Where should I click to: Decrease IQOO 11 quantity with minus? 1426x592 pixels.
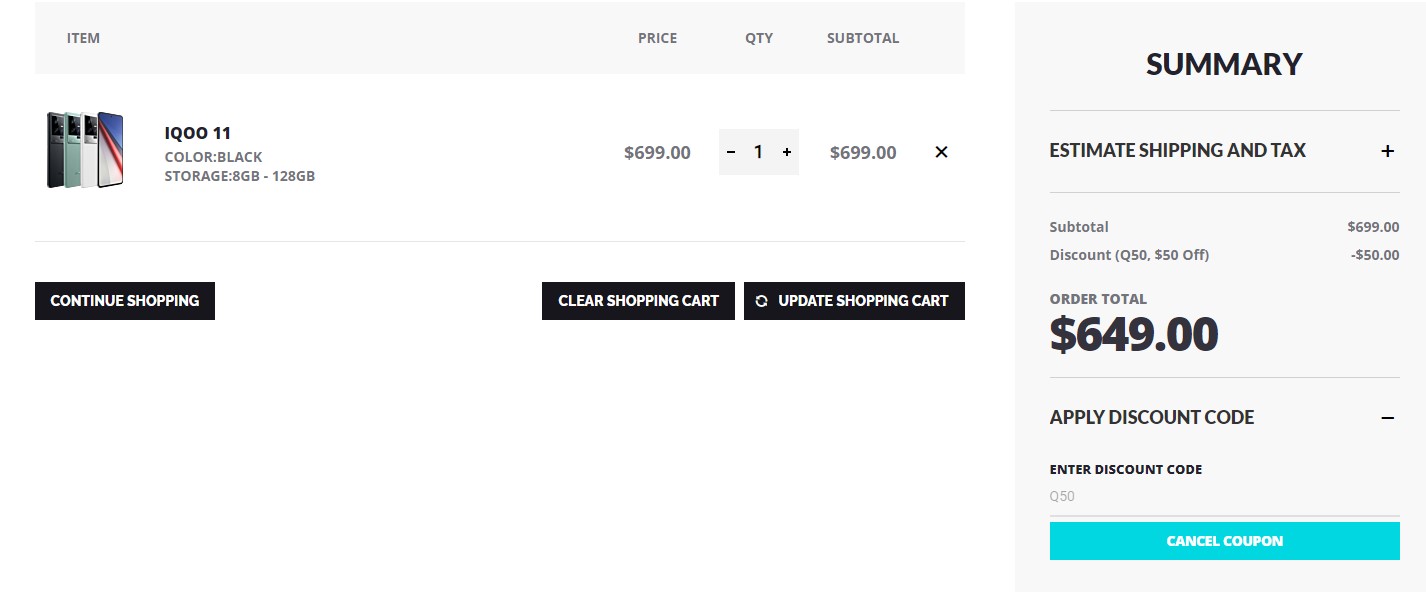731,152
